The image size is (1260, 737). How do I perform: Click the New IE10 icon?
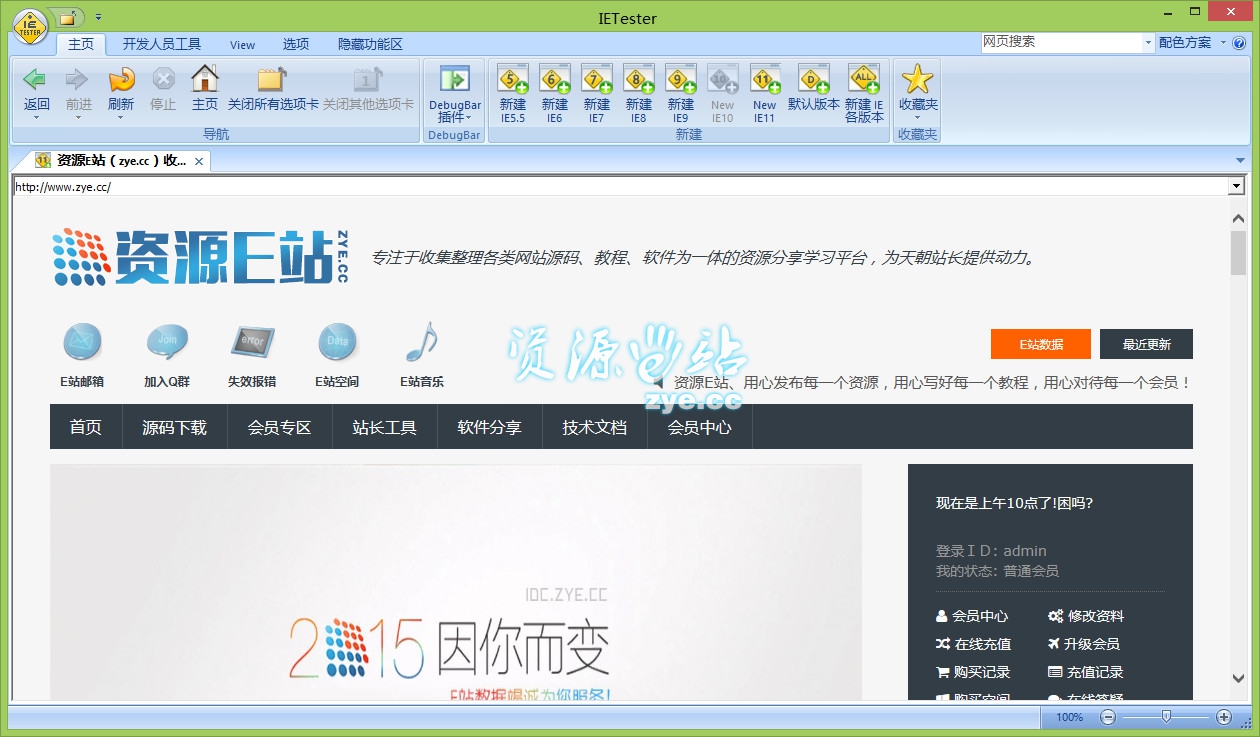tap(723, 79)
